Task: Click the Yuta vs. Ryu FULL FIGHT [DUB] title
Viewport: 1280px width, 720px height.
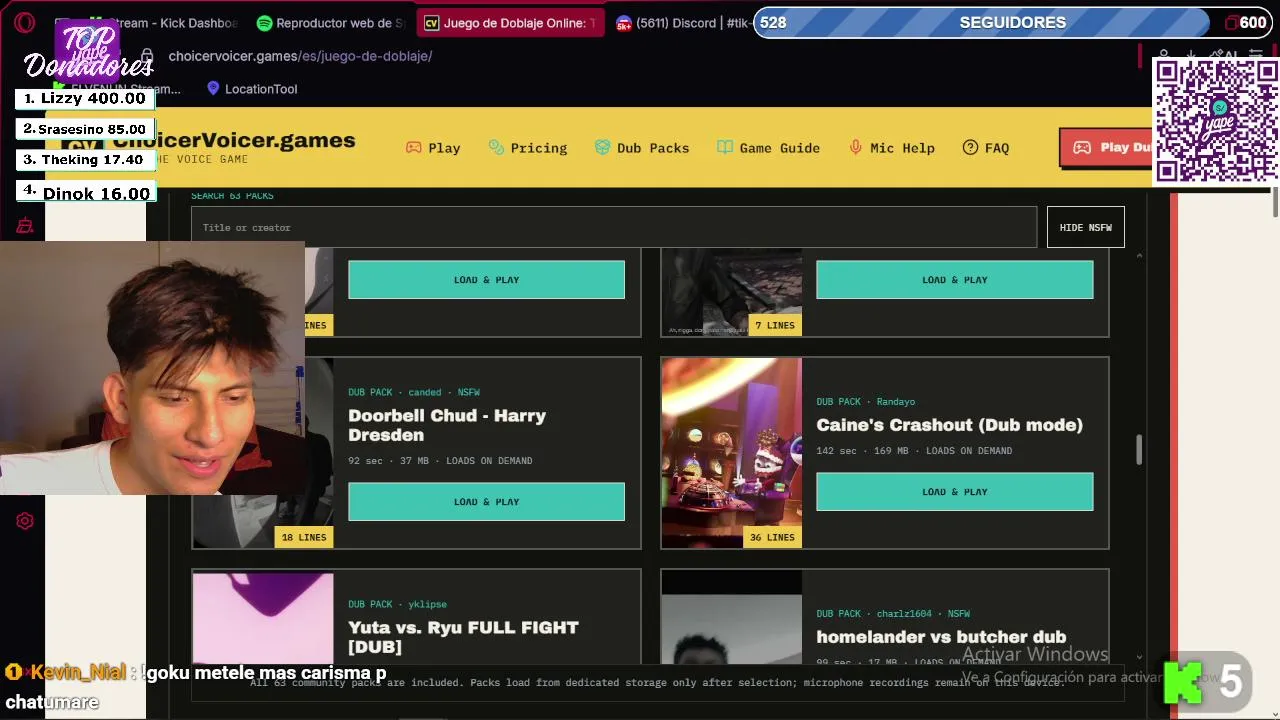Action: tap(463, 637)
